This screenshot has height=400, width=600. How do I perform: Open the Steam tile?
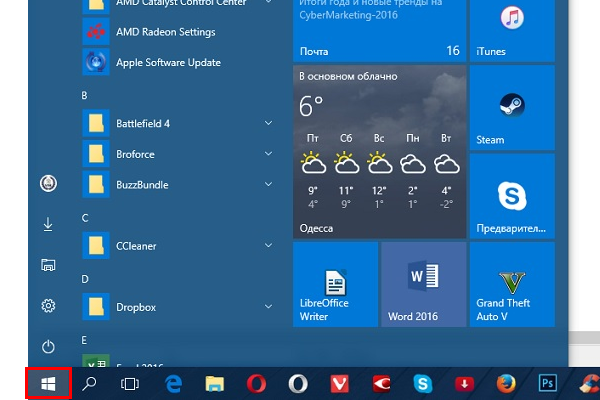[512, 108]
